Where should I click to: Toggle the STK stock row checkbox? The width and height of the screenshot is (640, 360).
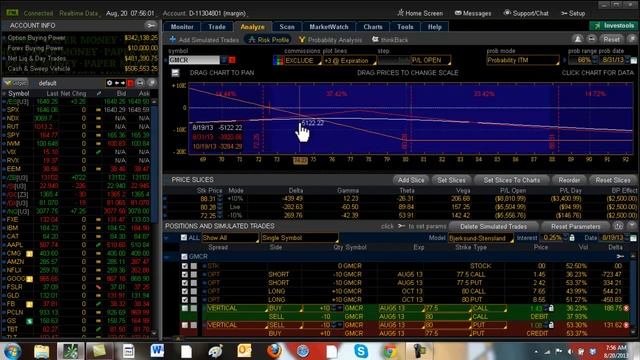pyautogui.click(x=185, y=266)
